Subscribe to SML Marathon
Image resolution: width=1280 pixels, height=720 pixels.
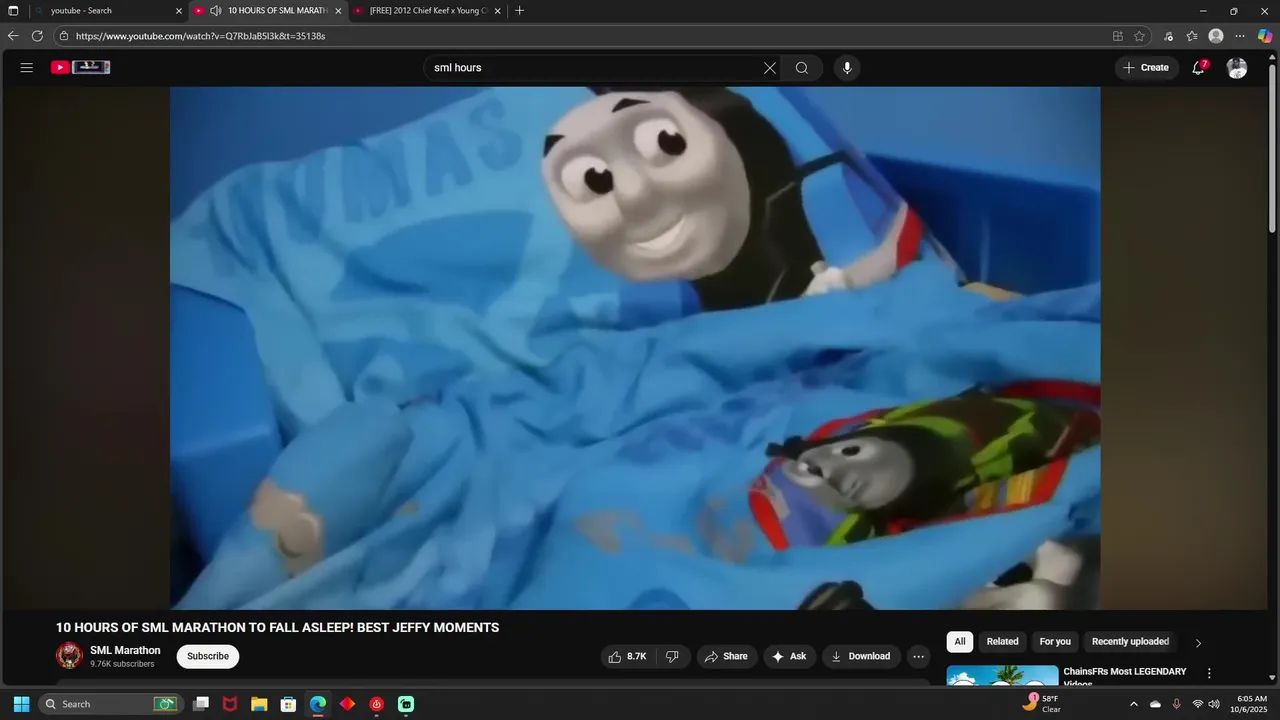[208, 656]
